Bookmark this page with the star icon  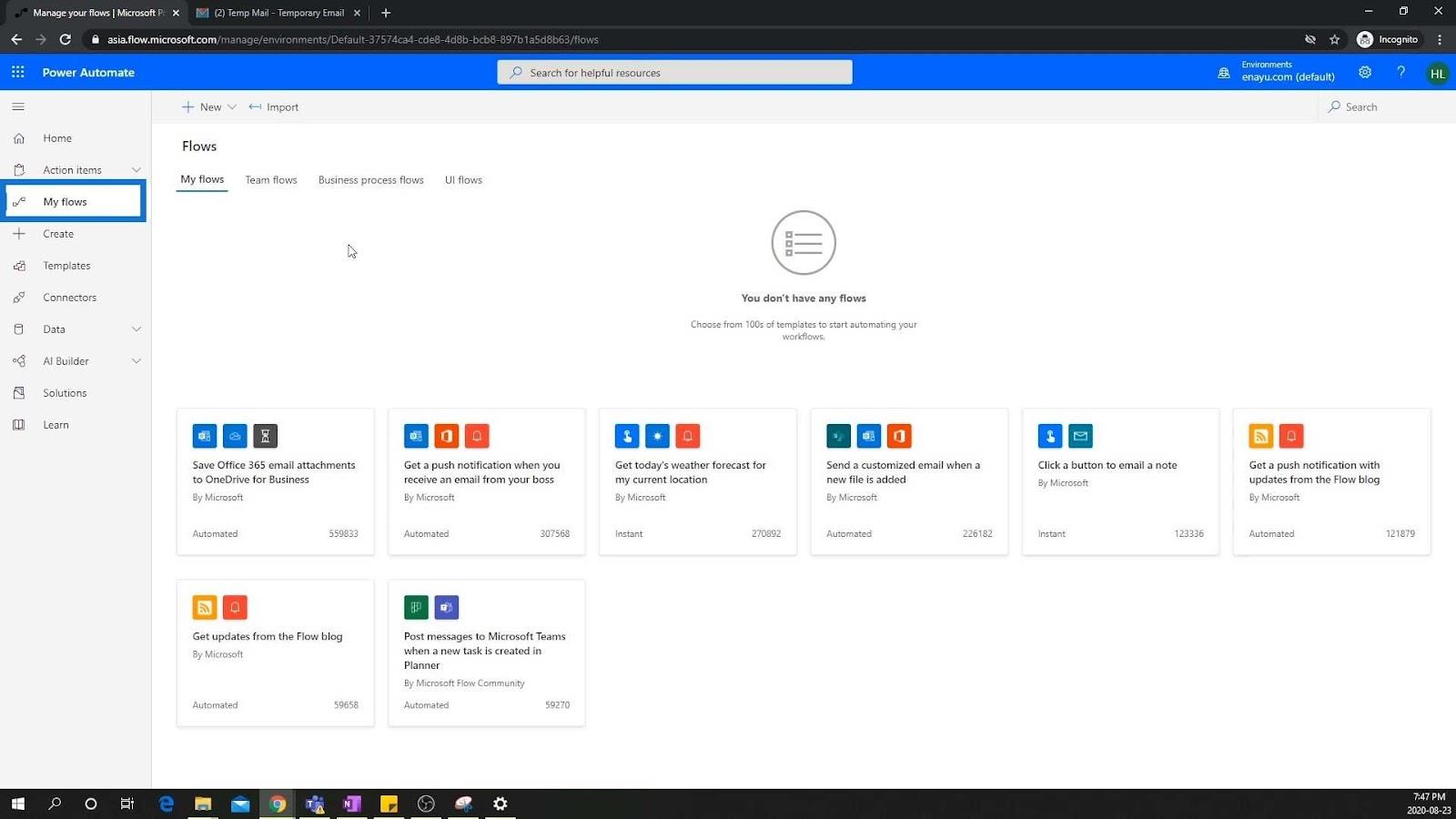(1334, 39)
